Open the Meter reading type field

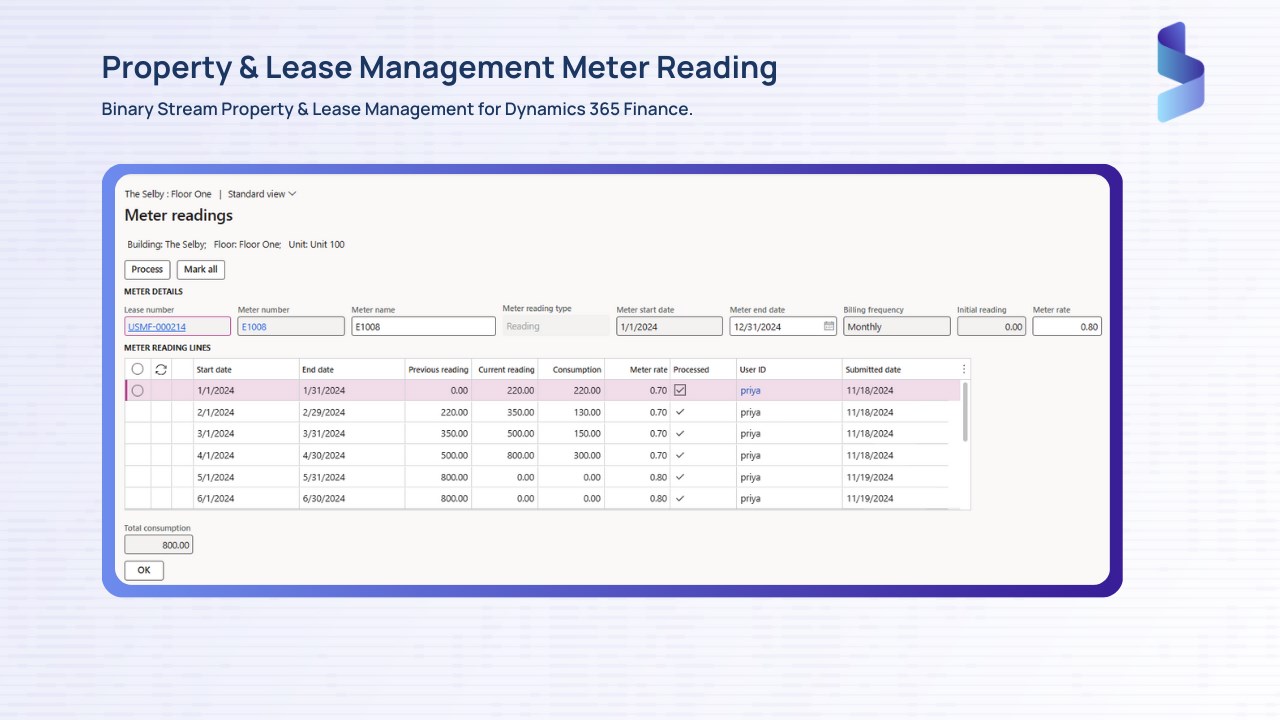[555, 326]
